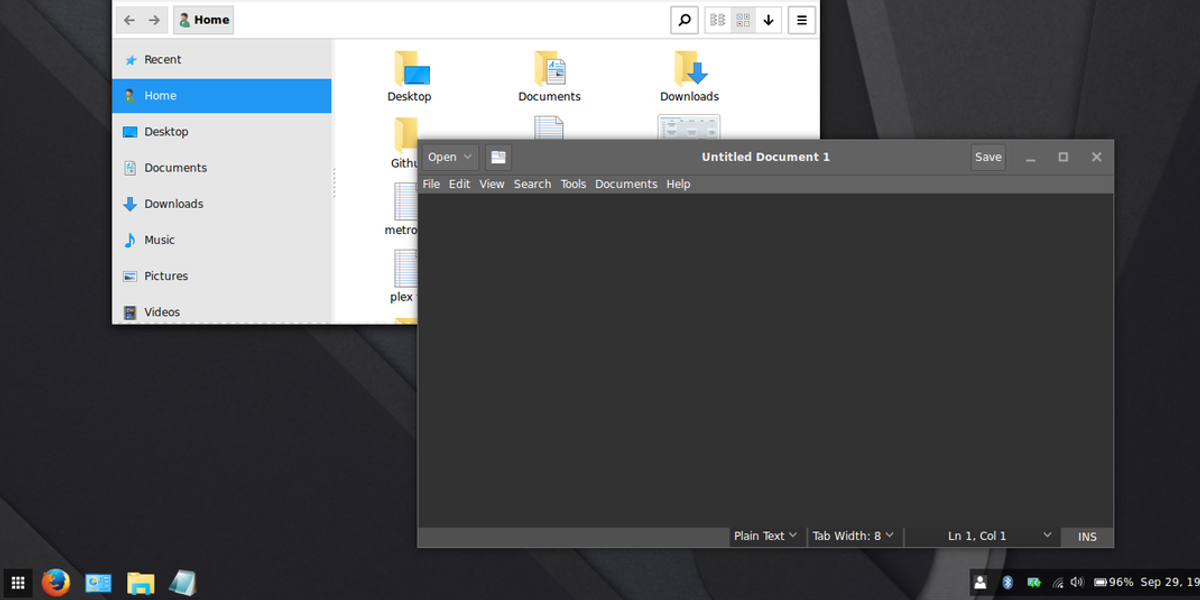Viewport: 1200px width, 600px height.
Task: Select Videos in the sidebar
Action: pos(222,312)
